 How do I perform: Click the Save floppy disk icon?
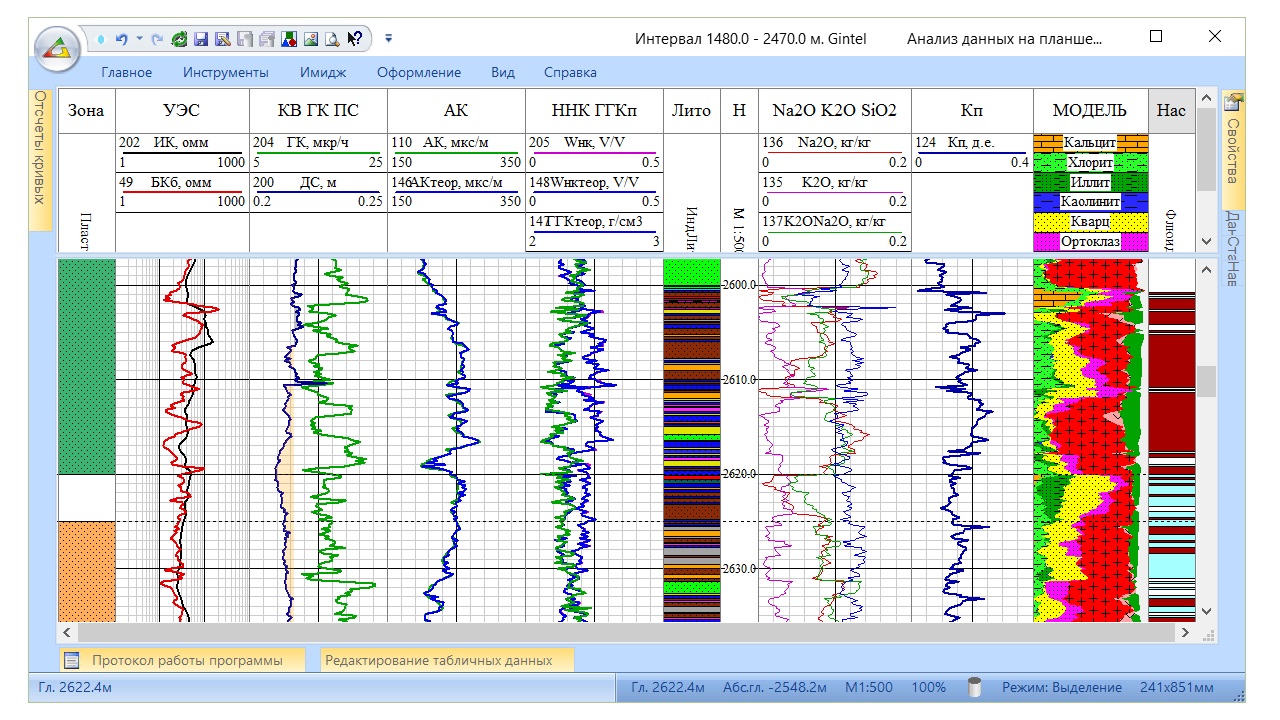(x=200, y=39)
